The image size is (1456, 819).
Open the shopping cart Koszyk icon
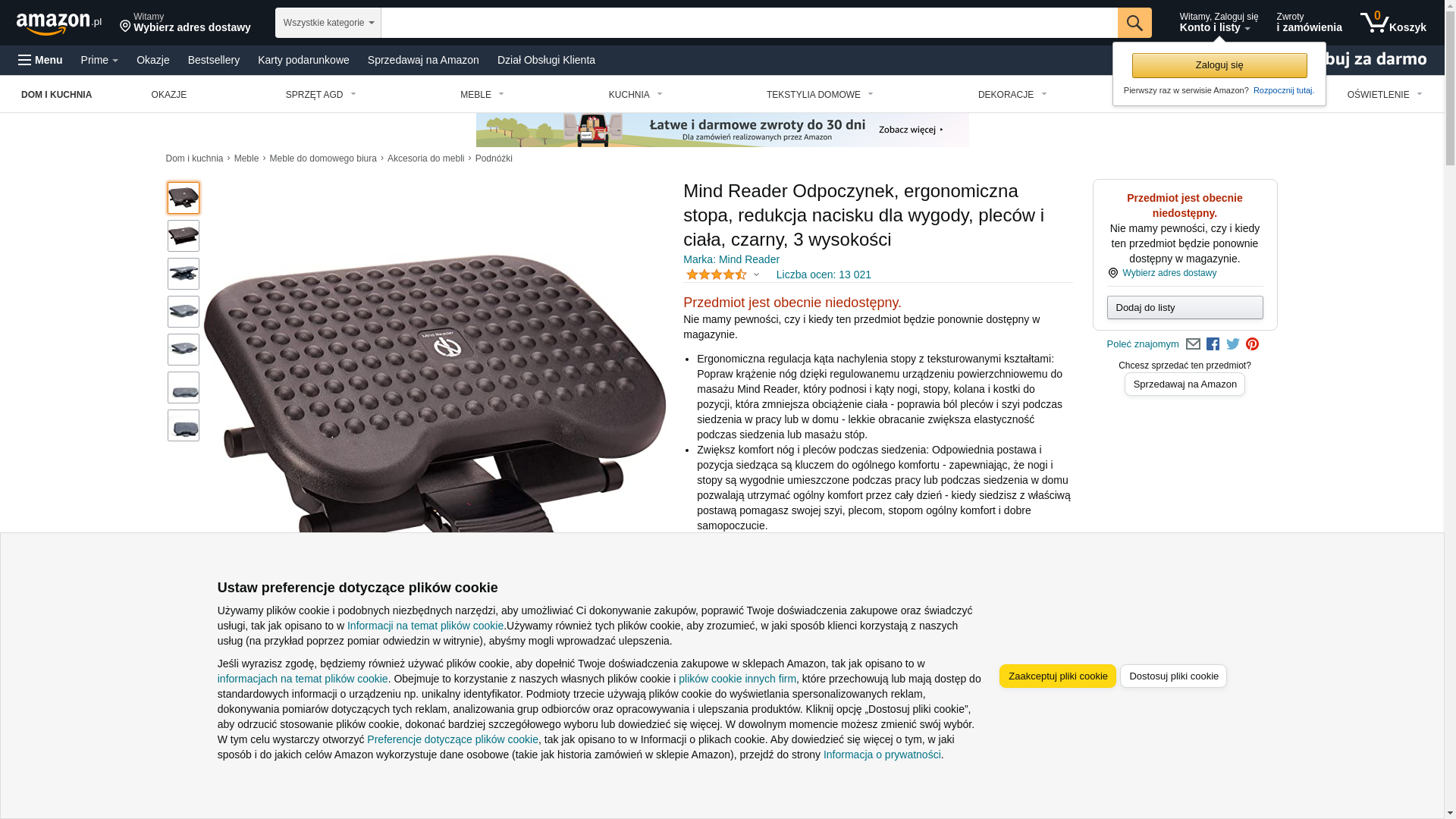pyautogui.click(x=1393, y=23)
